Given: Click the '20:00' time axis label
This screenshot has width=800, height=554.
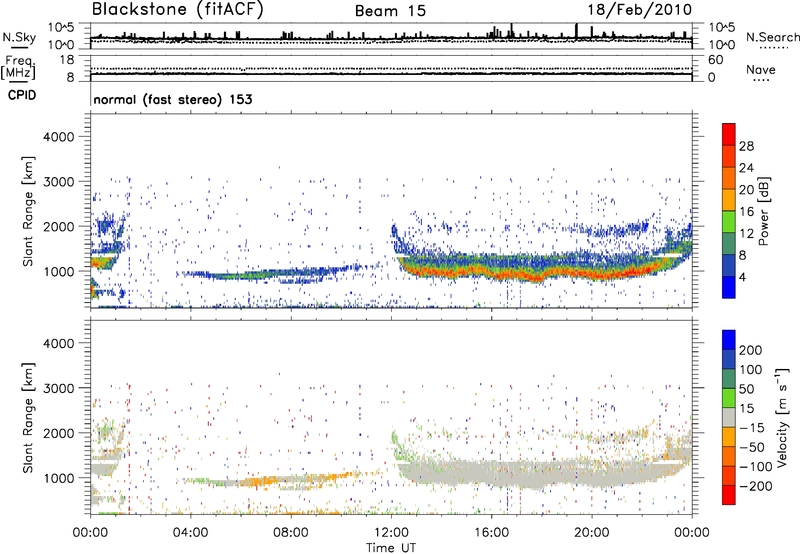Looking at the screenshot, I should 592,533.
